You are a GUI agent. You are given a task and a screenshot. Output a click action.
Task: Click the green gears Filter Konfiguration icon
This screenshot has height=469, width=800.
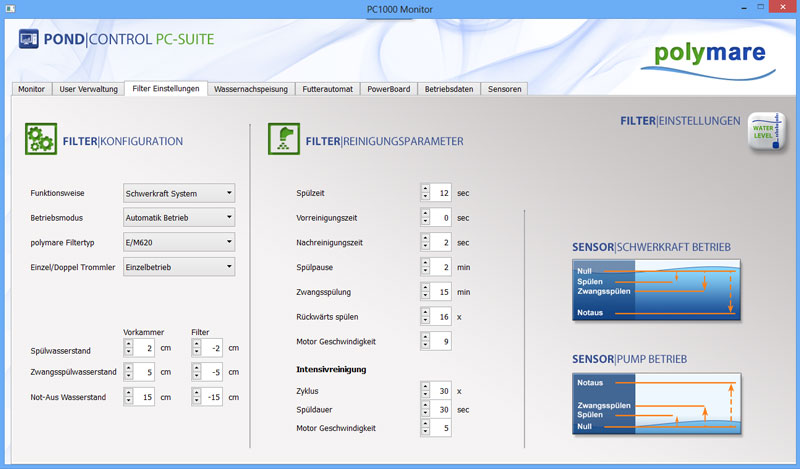40,140
